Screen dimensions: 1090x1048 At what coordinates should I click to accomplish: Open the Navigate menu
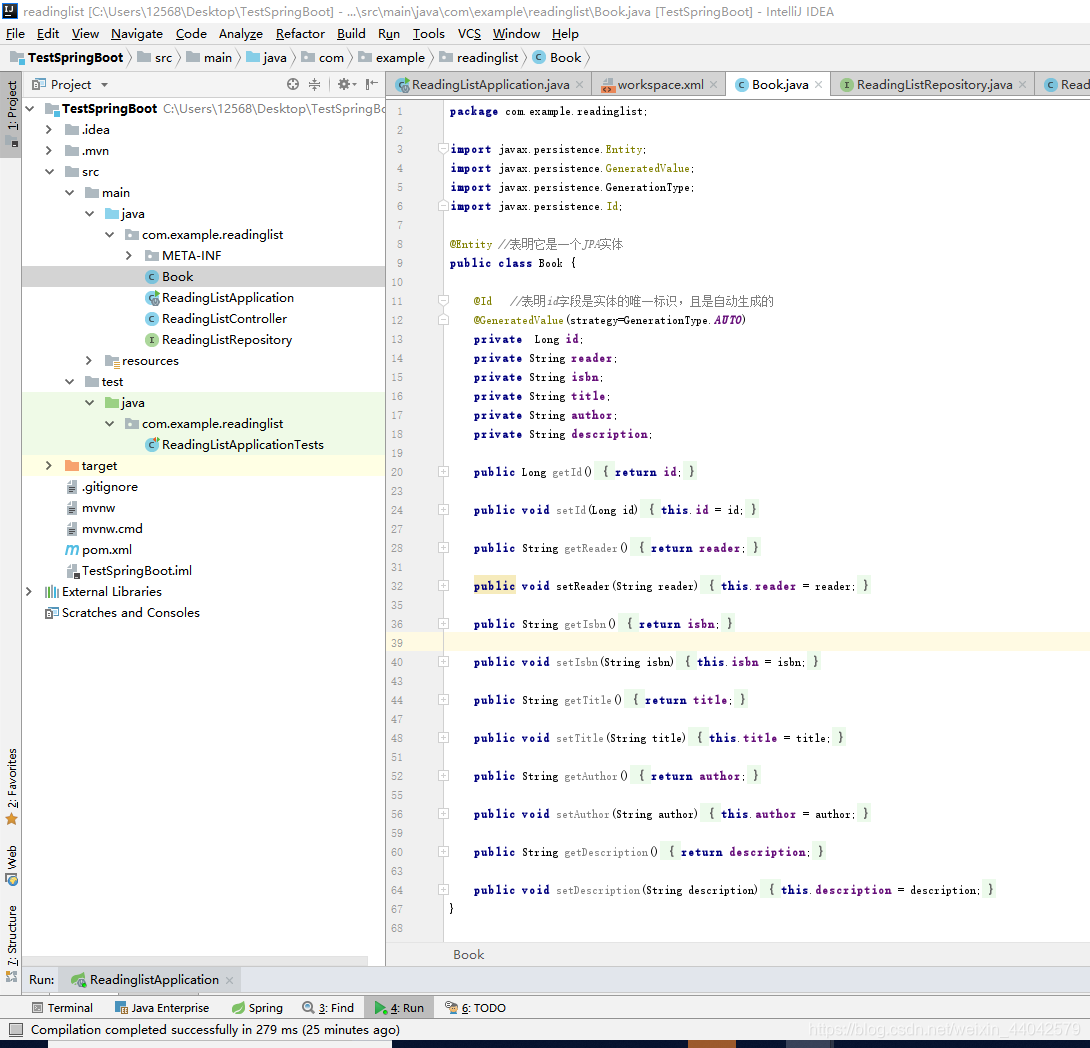click(x=136, y=33)
